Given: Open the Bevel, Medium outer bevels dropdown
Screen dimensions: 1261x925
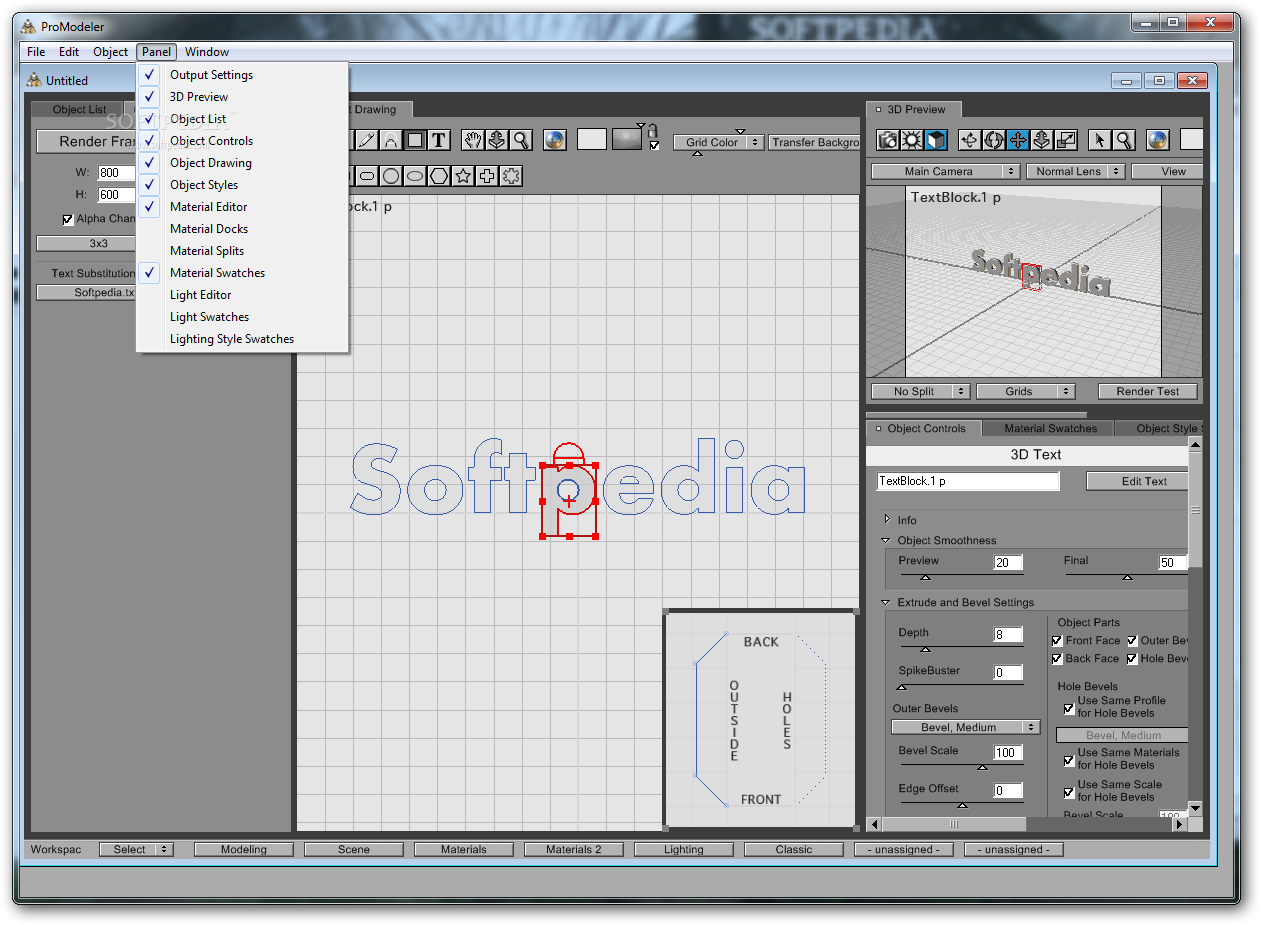Looking at the screenshot, I should (966, 728).
